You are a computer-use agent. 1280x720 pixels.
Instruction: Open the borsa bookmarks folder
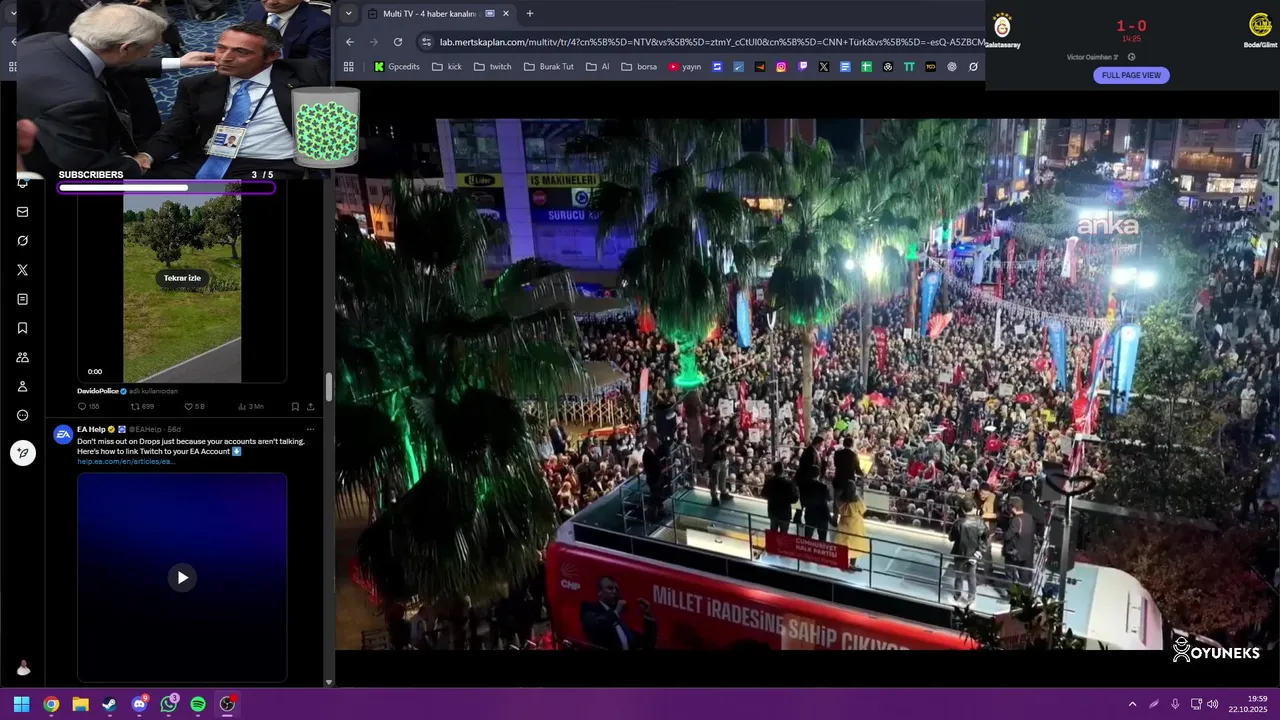click(640, 67)
